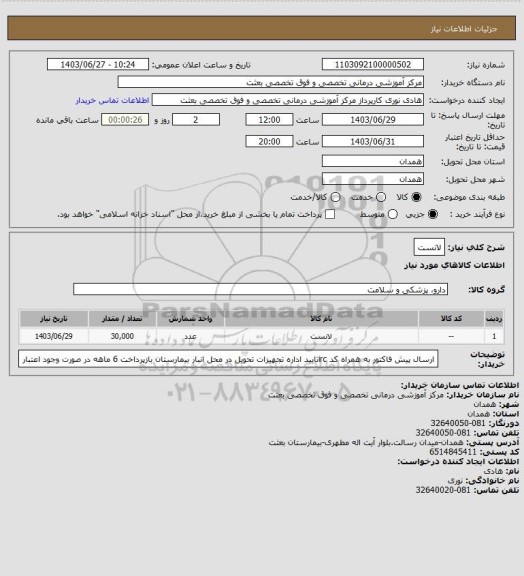The width and height of the screenshot is (524, 576).
Task: Select the جزیی purchase type radio
Action: [433, 214]
